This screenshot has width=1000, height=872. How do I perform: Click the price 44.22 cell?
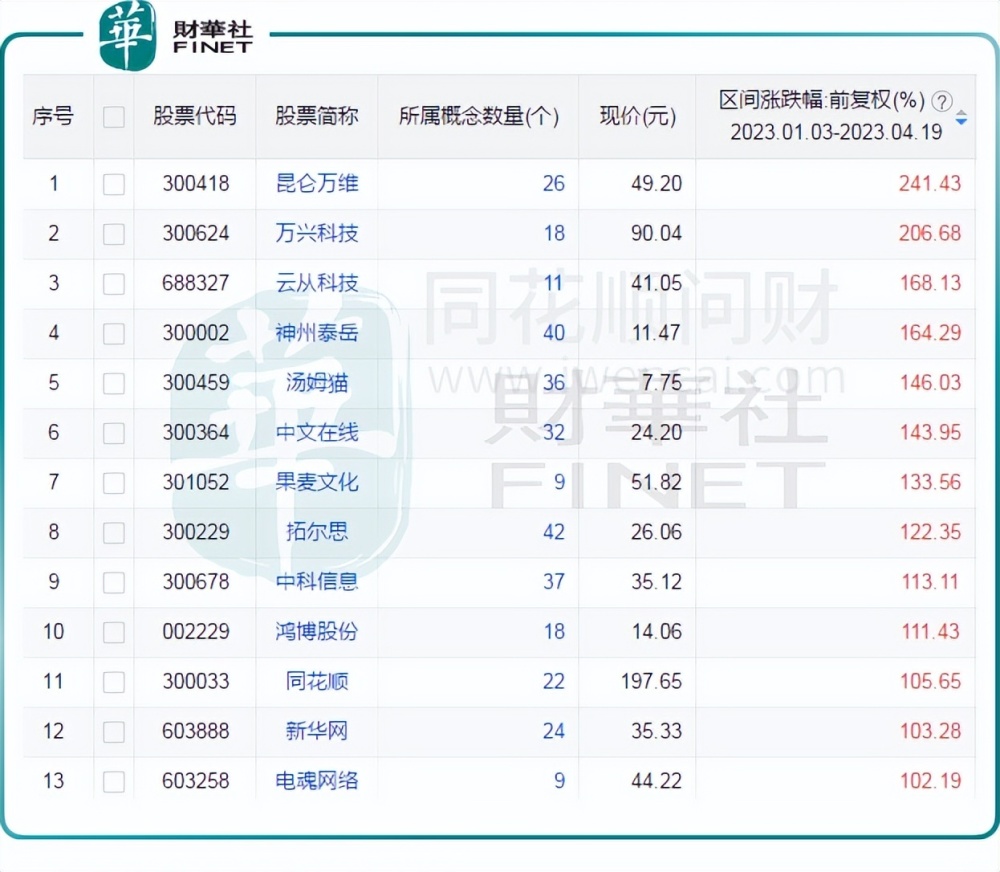(x=656, y=781)
